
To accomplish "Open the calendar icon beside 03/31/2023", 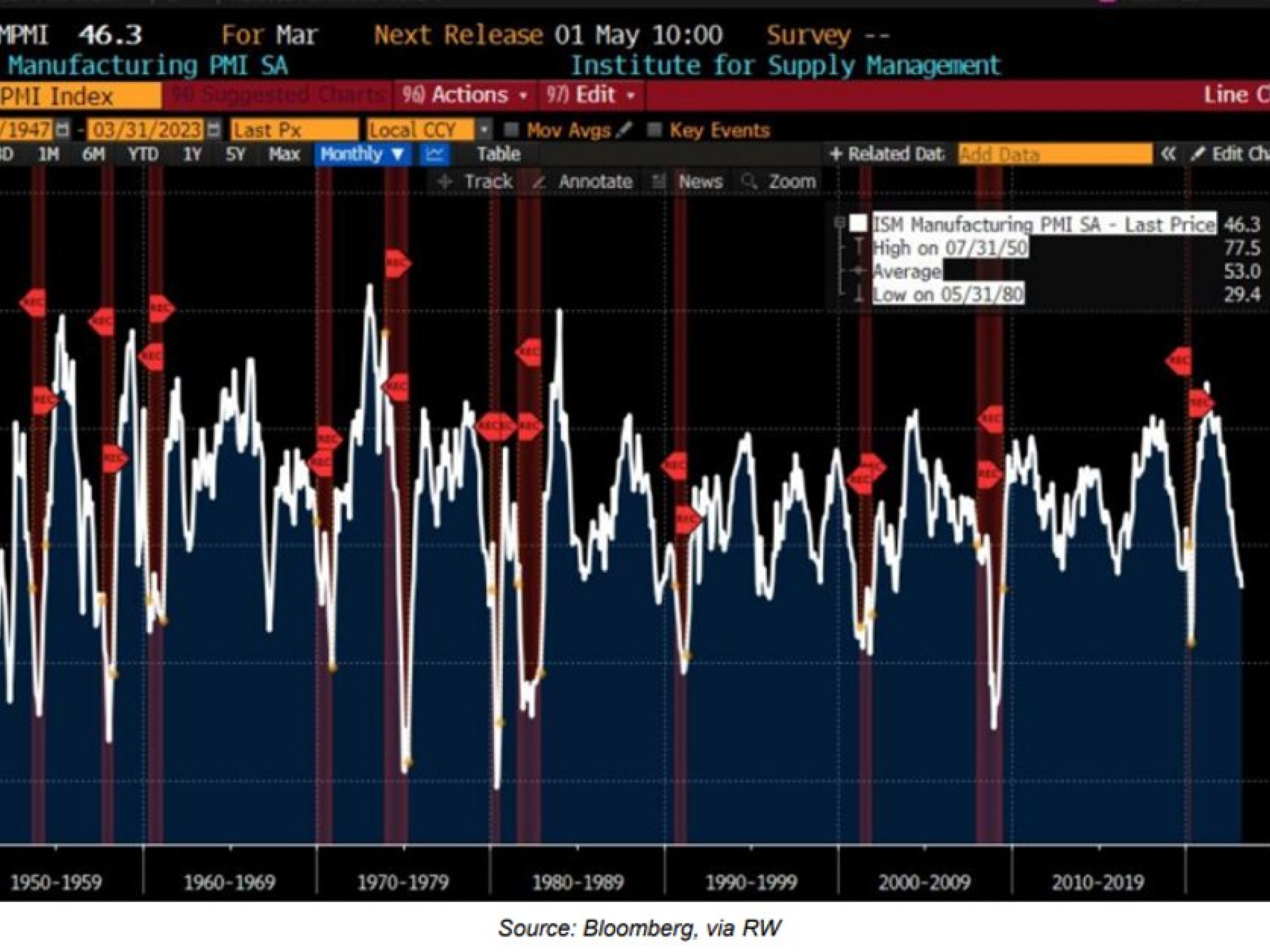I will 214,129.
